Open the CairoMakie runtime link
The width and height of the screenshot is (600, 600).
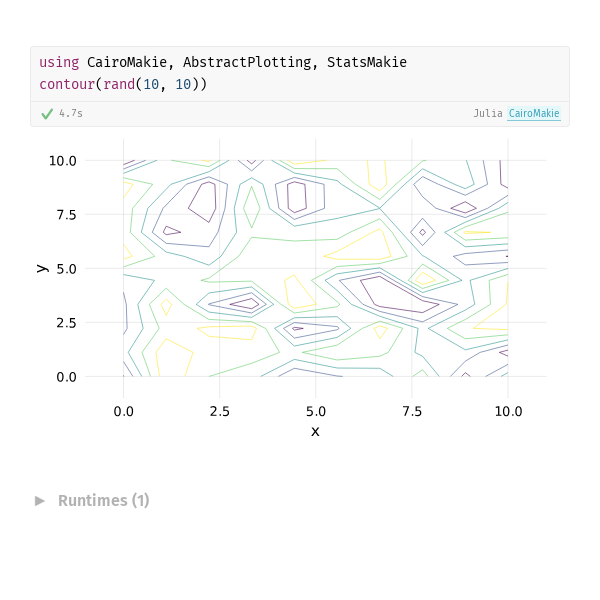point(534,113)
